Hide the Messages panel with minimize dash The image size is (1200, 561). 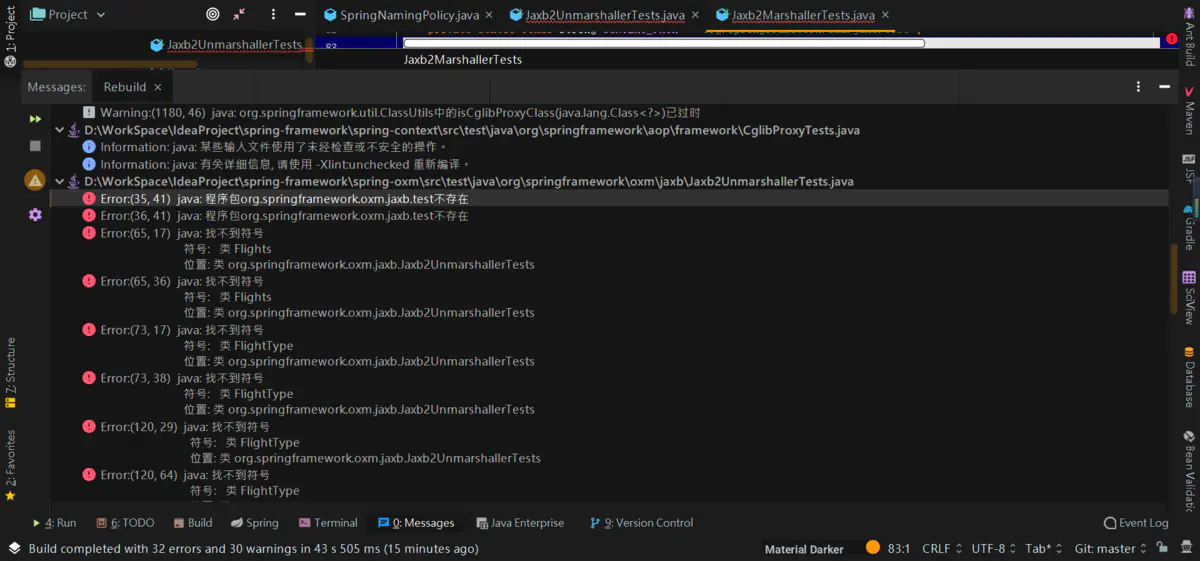click(1165, 87)
